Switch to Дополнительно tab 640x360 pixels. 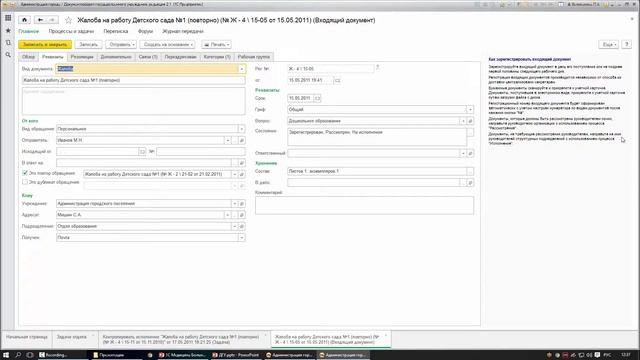coord(116,57)
